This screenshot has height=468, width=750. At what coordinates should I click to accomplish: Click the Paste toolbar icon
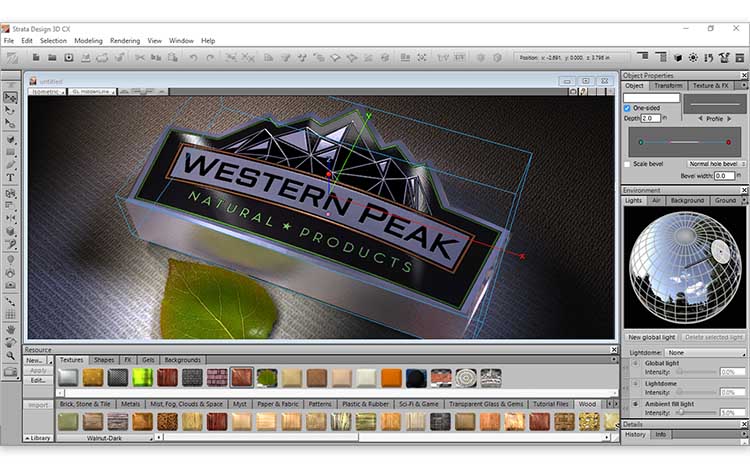pos(173,57)
